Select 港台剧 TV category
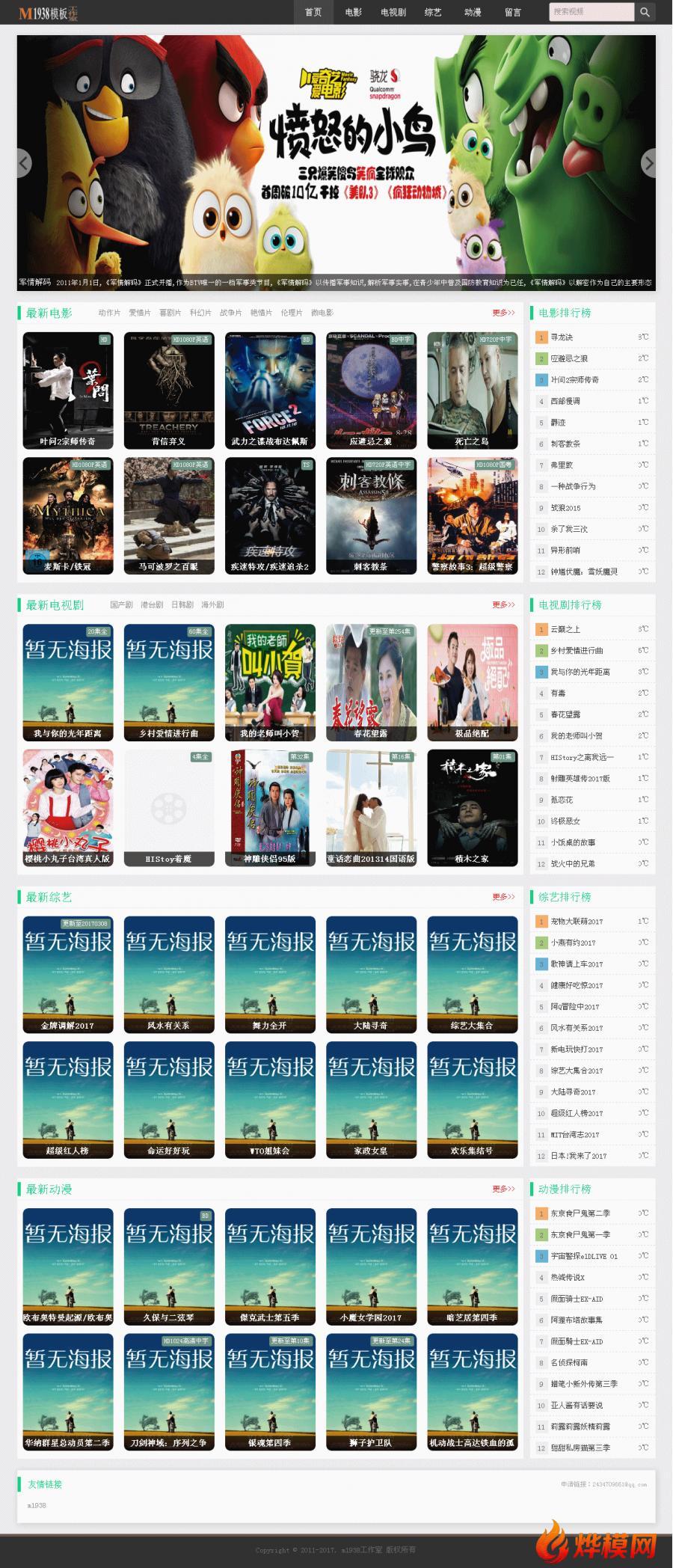Screen dimensions: 673x1568 click(x=152, y=604)
